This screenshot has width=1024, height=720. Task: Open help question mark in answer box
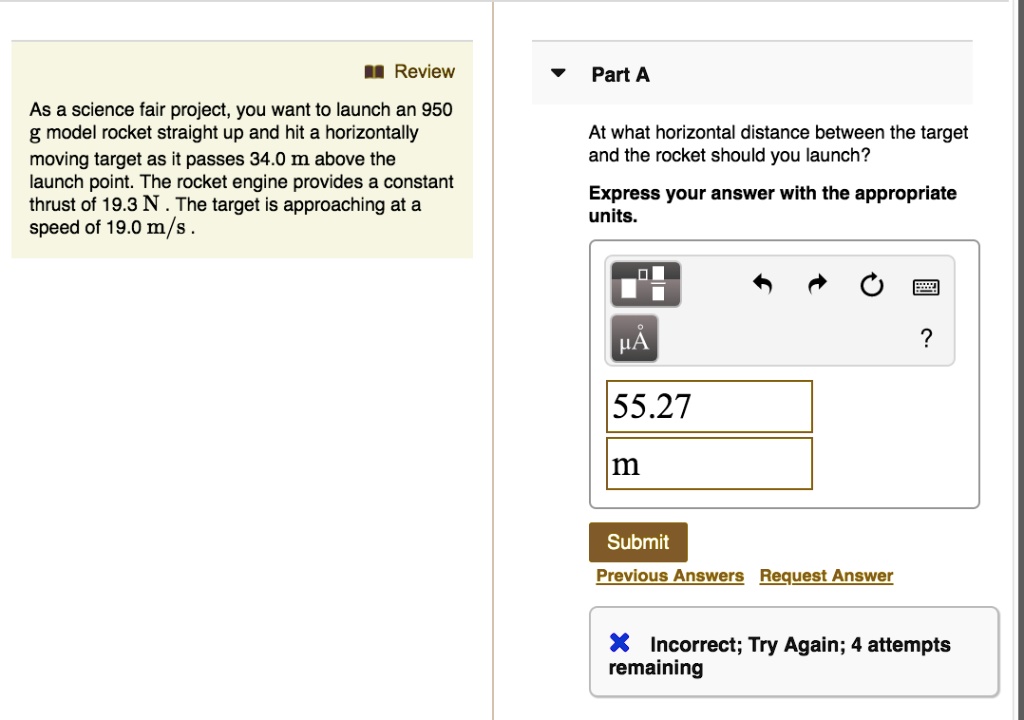coord(926,340)
